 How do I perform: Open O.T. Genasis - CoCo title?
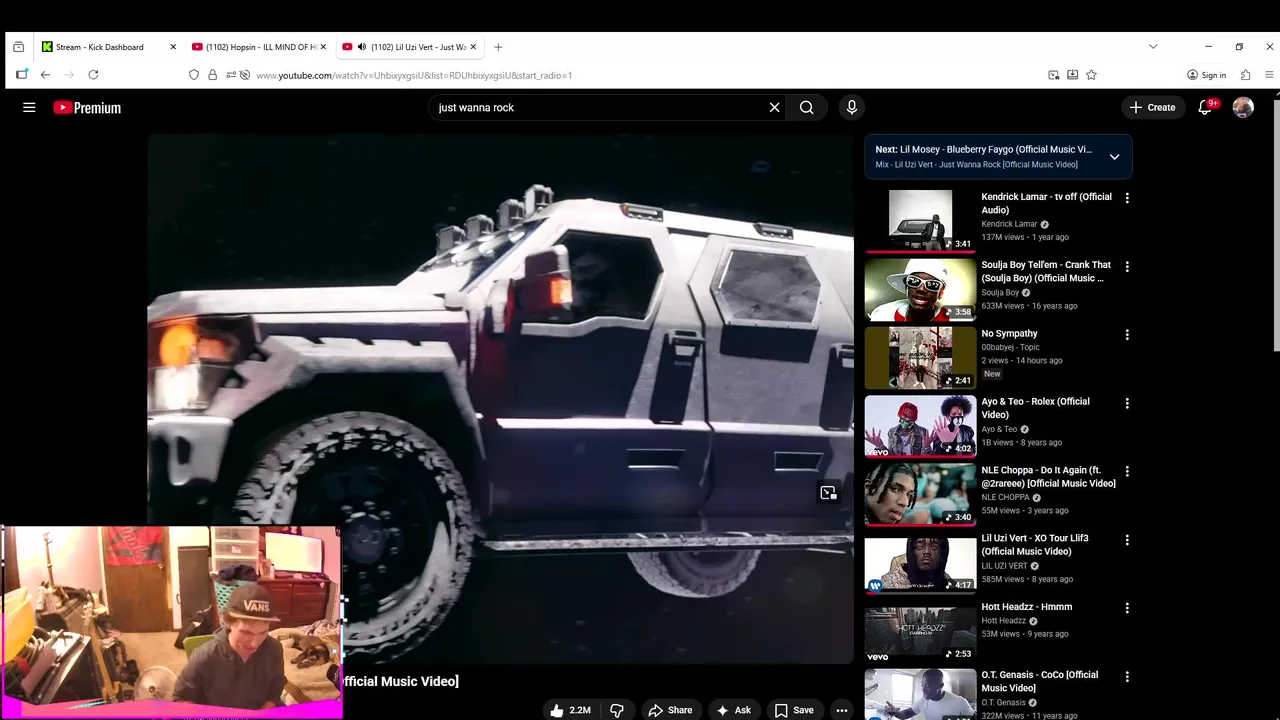[x=1039, y=681]
